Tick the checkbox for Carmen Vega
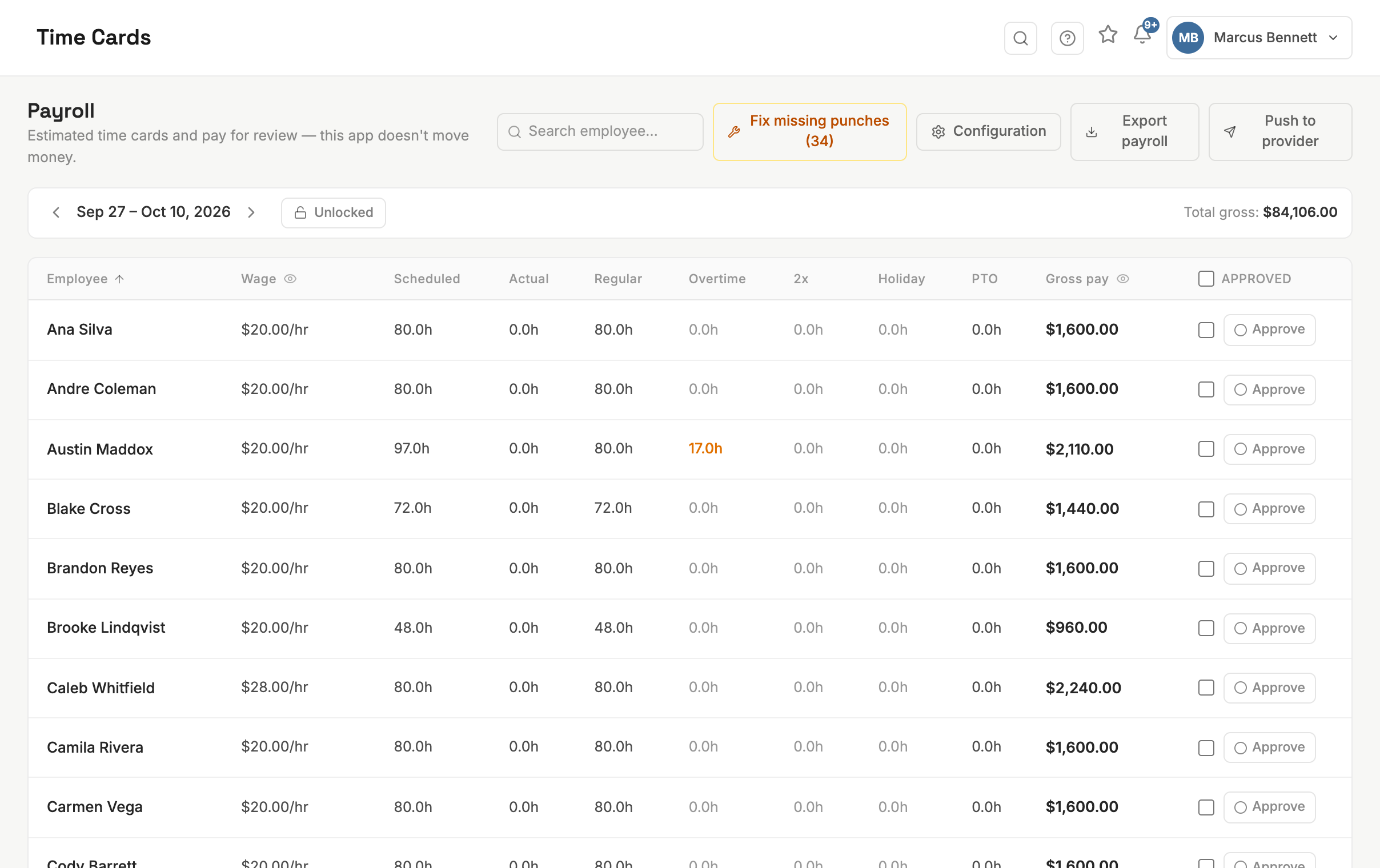The image size is (1380, 868). pyautogui.click(x=1206, y=807)
